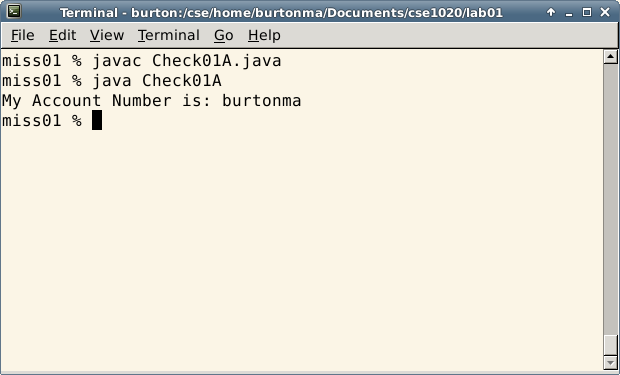
Task: Click the terminal cursor block at prompt
Action: point(97,120)
